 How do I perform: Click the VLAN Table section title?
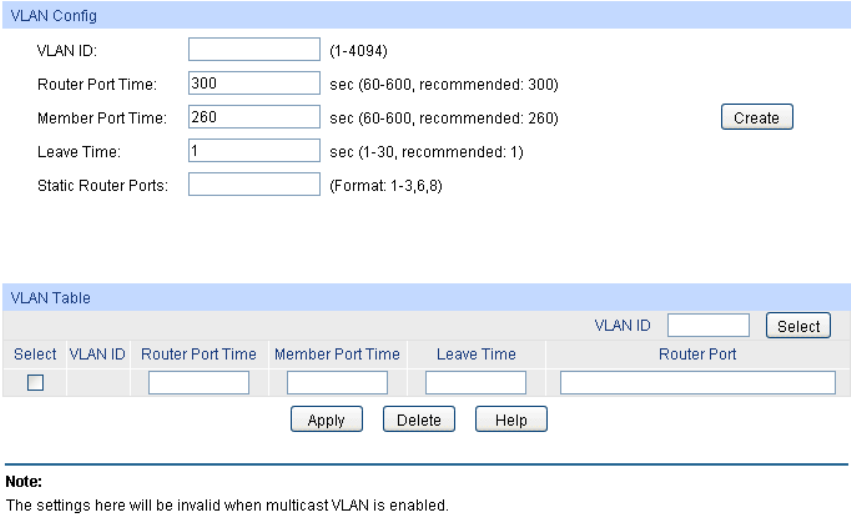(x=50, y=298)
